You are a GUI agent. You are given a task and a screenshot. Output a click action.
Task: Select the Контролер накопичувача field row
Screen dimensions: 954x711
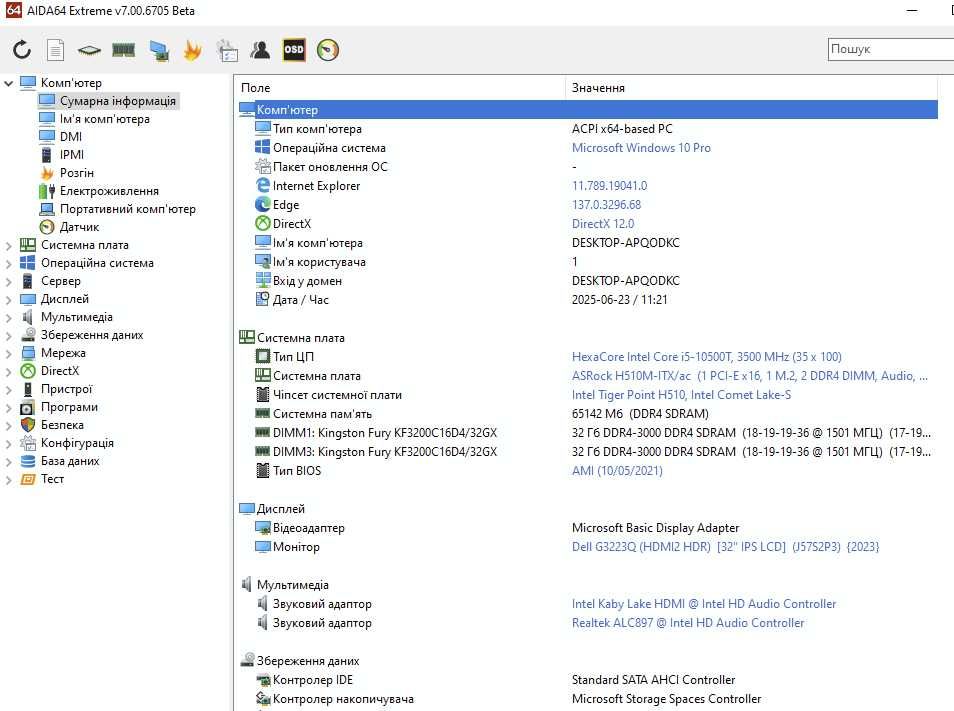[x=588, y=699]
